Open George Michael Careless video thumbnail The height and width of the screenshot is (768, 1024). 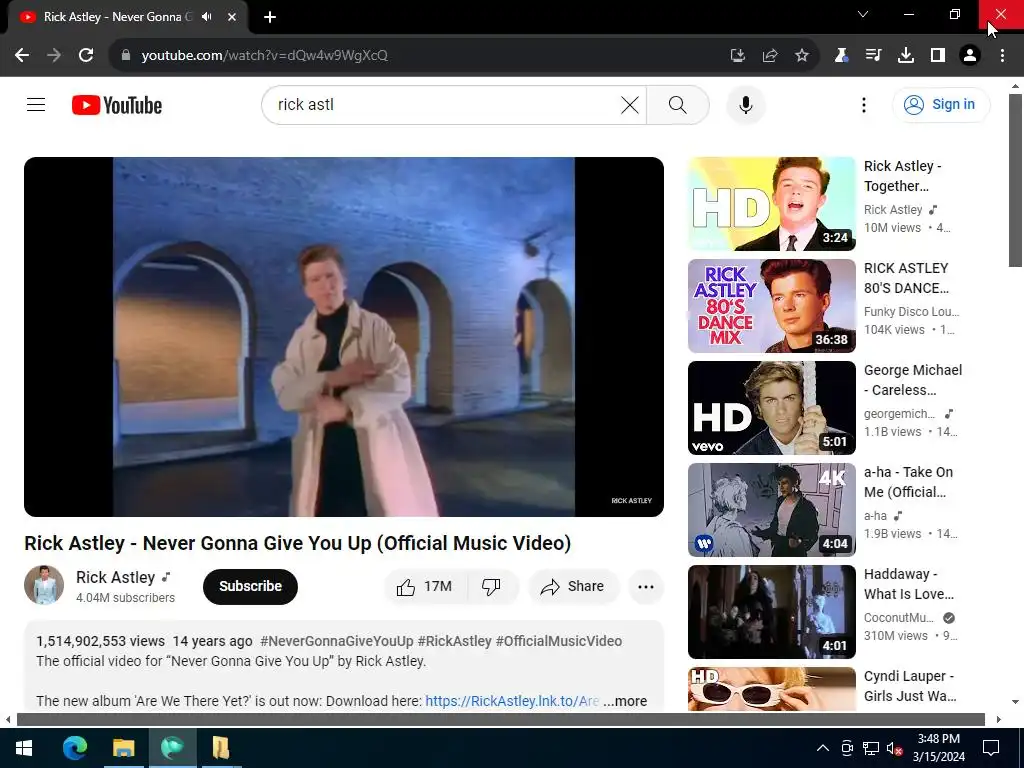pyautogui.click(x=771, y=408)
